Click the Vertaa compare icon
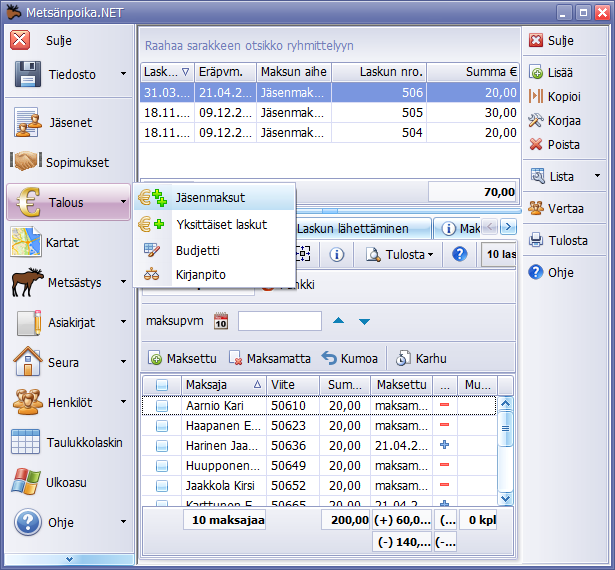 [x=537, y=208]
